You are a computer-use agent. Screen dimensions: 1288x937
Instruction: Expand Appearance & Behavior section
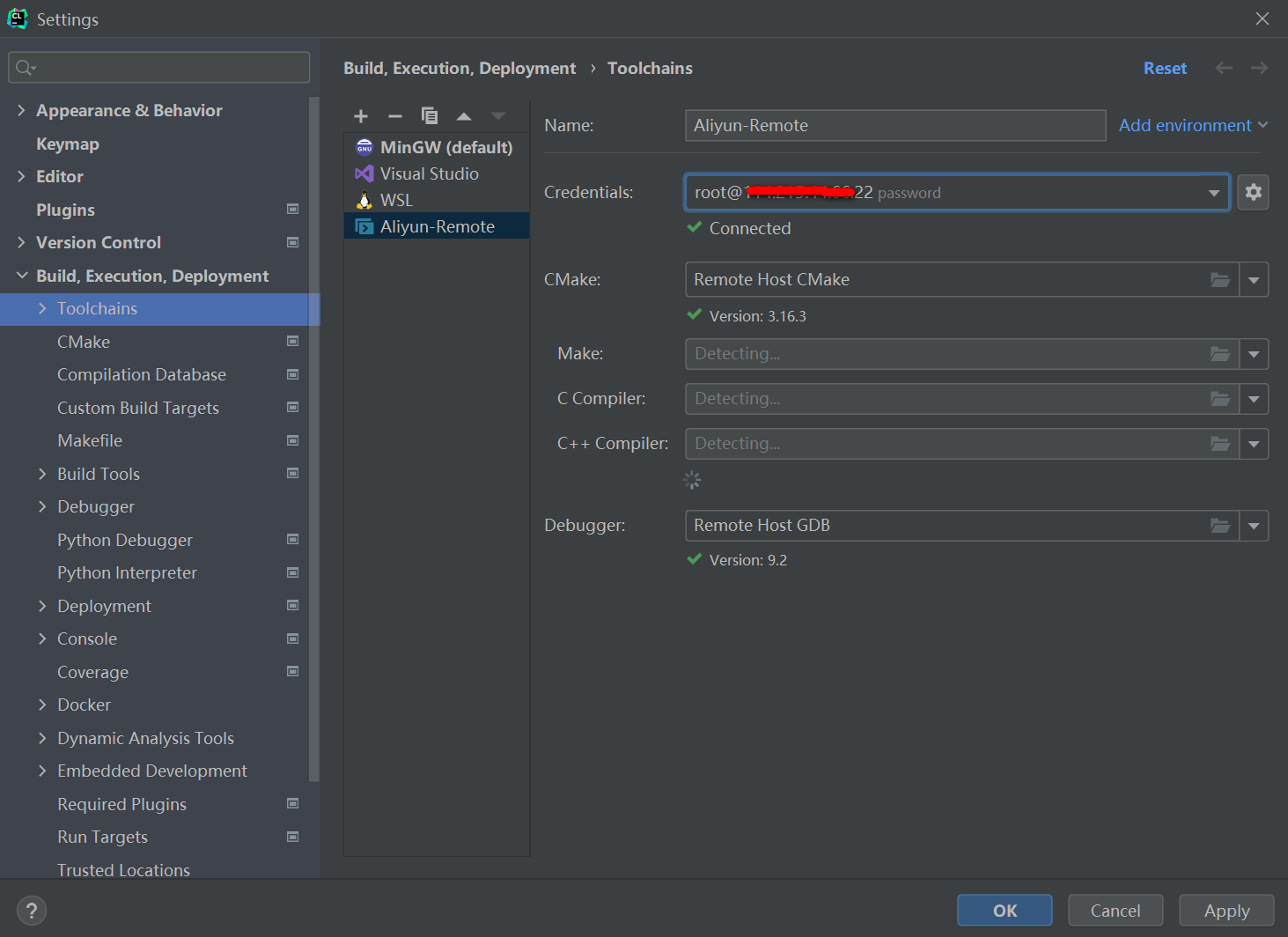(x=21, y=110)
